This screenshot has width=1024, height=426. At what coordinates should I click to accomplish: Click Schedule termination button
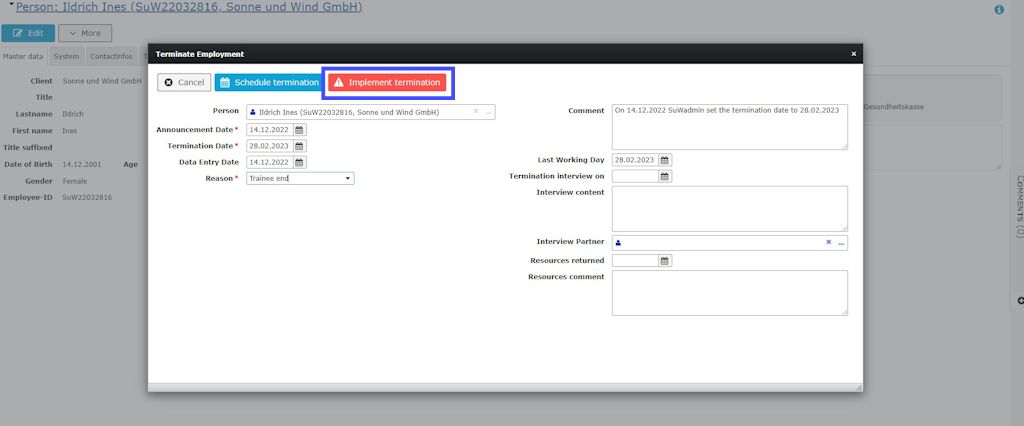tap(269, 82)
